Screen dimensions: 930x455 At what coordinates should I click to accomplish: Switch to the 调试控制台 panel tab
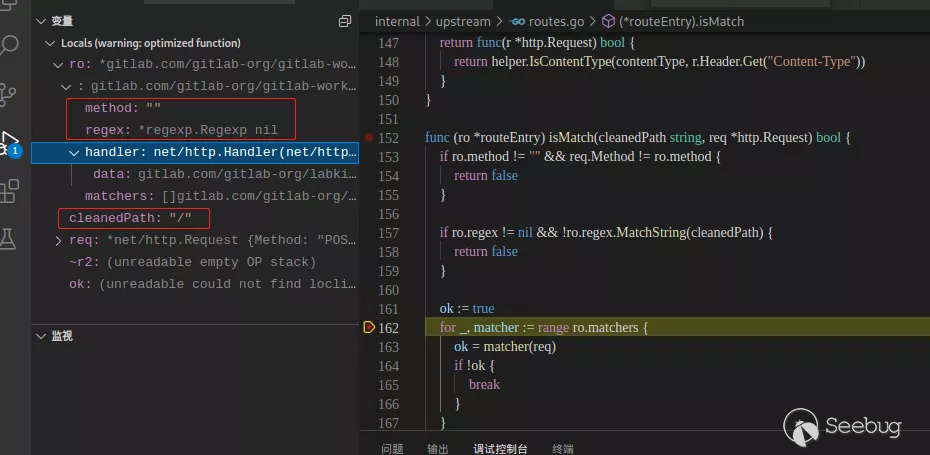tap(500, 449)
